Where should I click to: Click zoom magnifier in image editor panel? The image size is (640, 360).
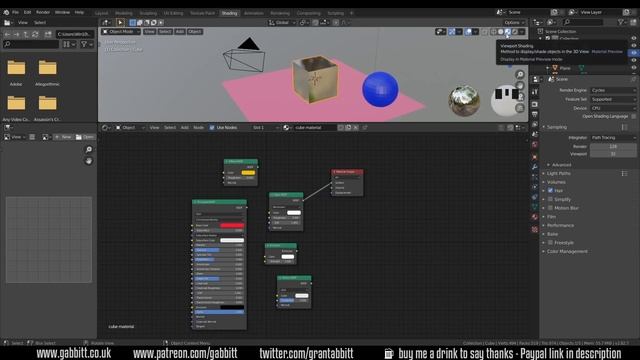coord(89,149)
